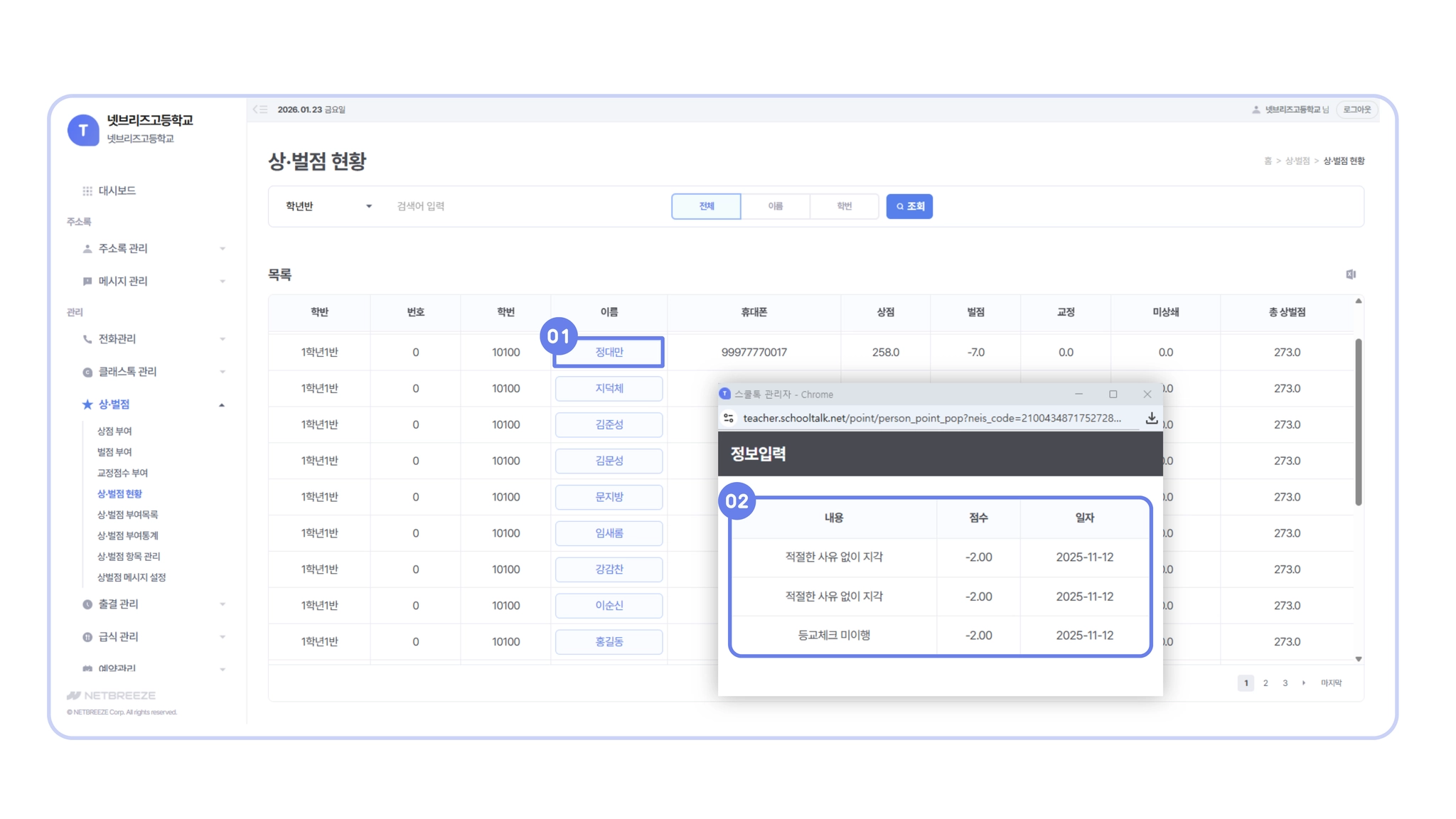Click the 검색어 입력 search field
Image resolution: width=1456 pixels, height=819 pixels.
coord(526,206)
